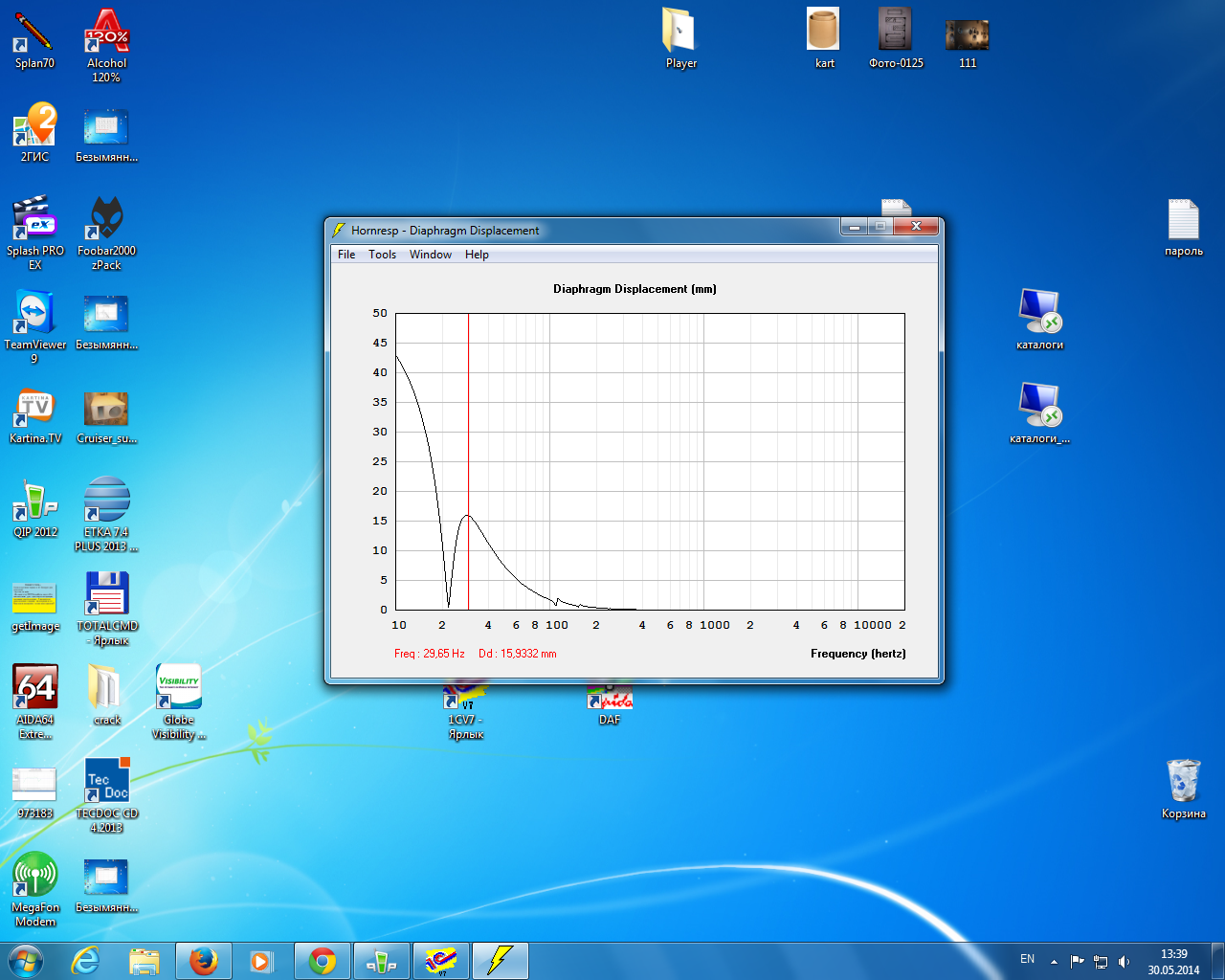Click the Hornresp lightning icon in taskbar

tap(500, 960)
